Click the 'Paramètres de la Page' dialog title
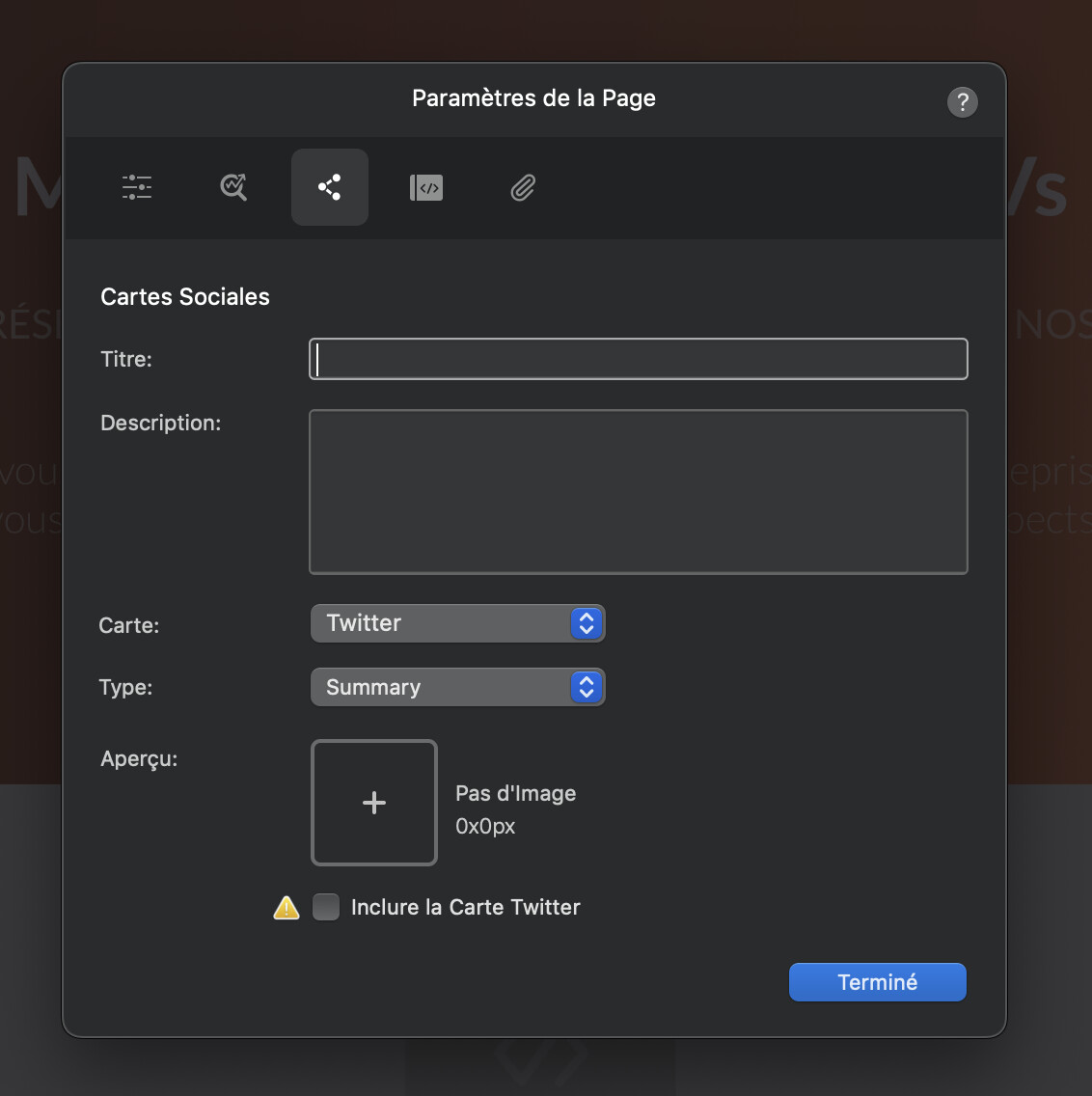 tap(533, 98)
